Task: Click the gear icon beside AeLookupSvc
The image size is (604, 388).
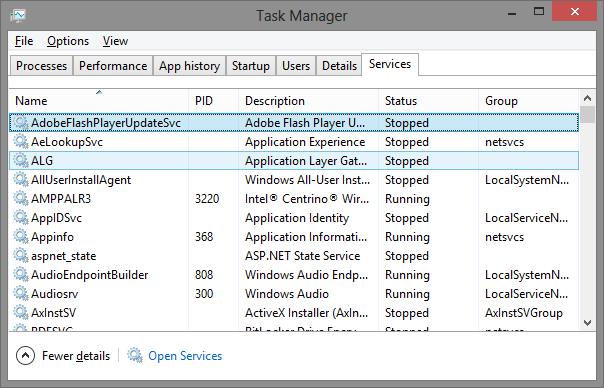Action: [x=21, y=142]
